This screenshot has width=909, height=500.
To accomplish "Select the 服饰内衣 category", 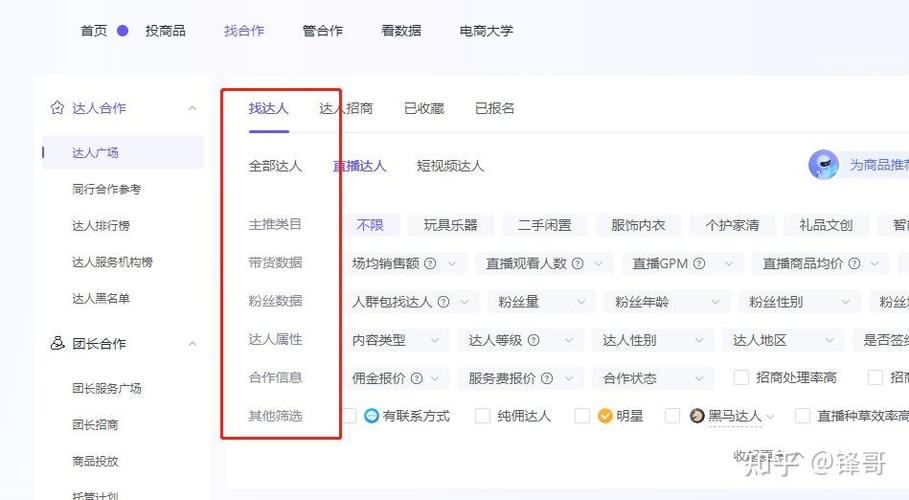I will pyautogui.click(x=638, y=225).
